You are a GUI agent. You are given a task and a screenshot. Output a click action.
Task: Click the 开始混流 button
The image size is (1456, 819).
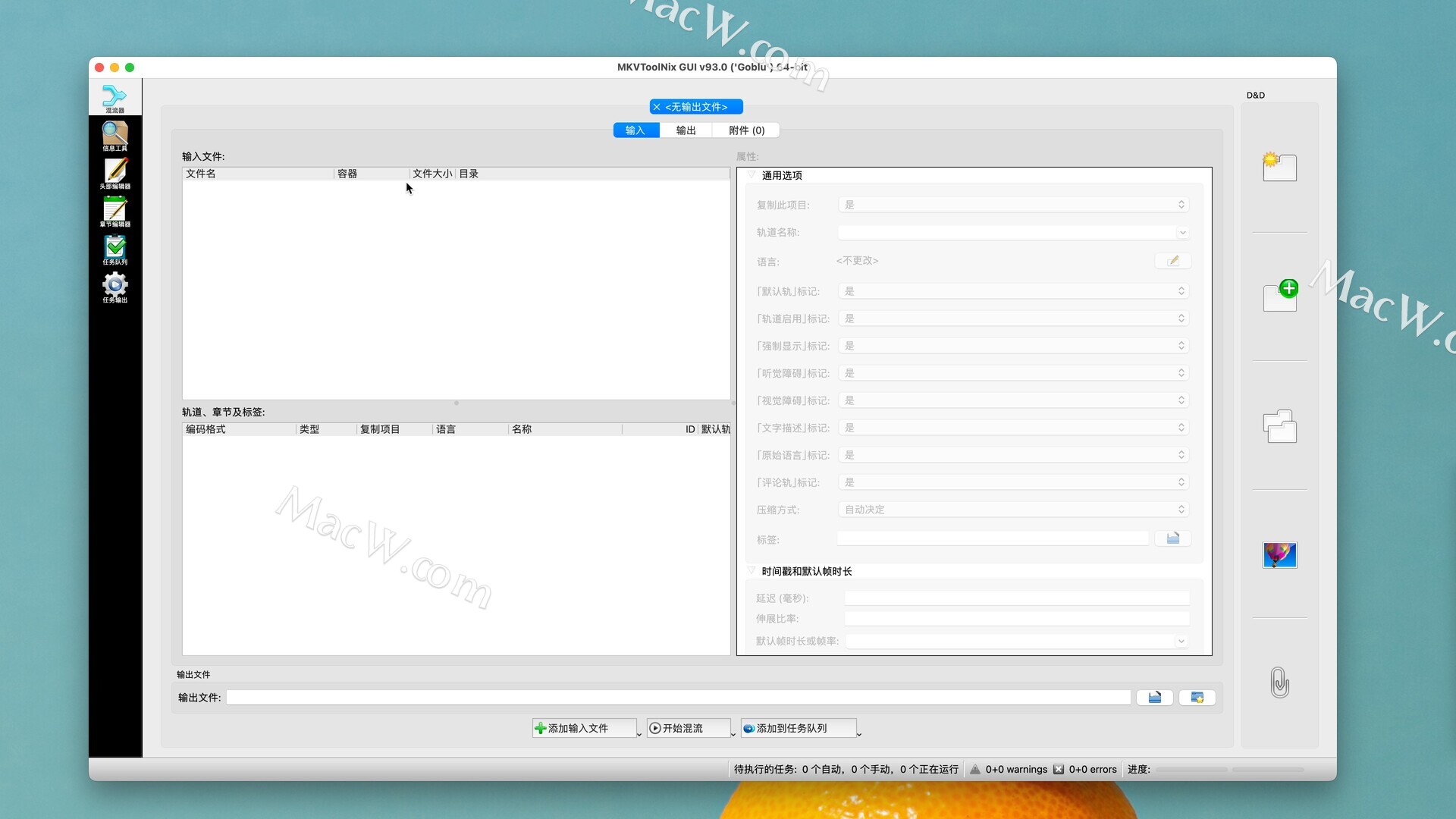click(688, 728)
